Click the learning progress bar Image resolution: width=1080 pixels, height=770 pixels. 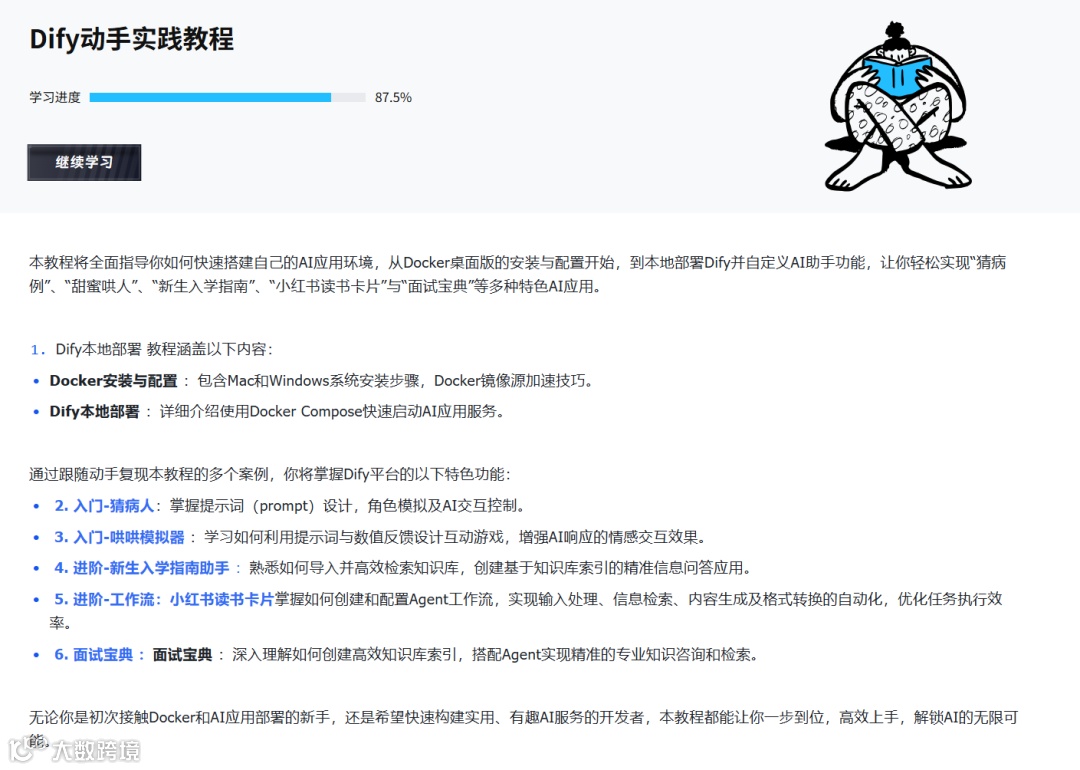click(227, 98)
